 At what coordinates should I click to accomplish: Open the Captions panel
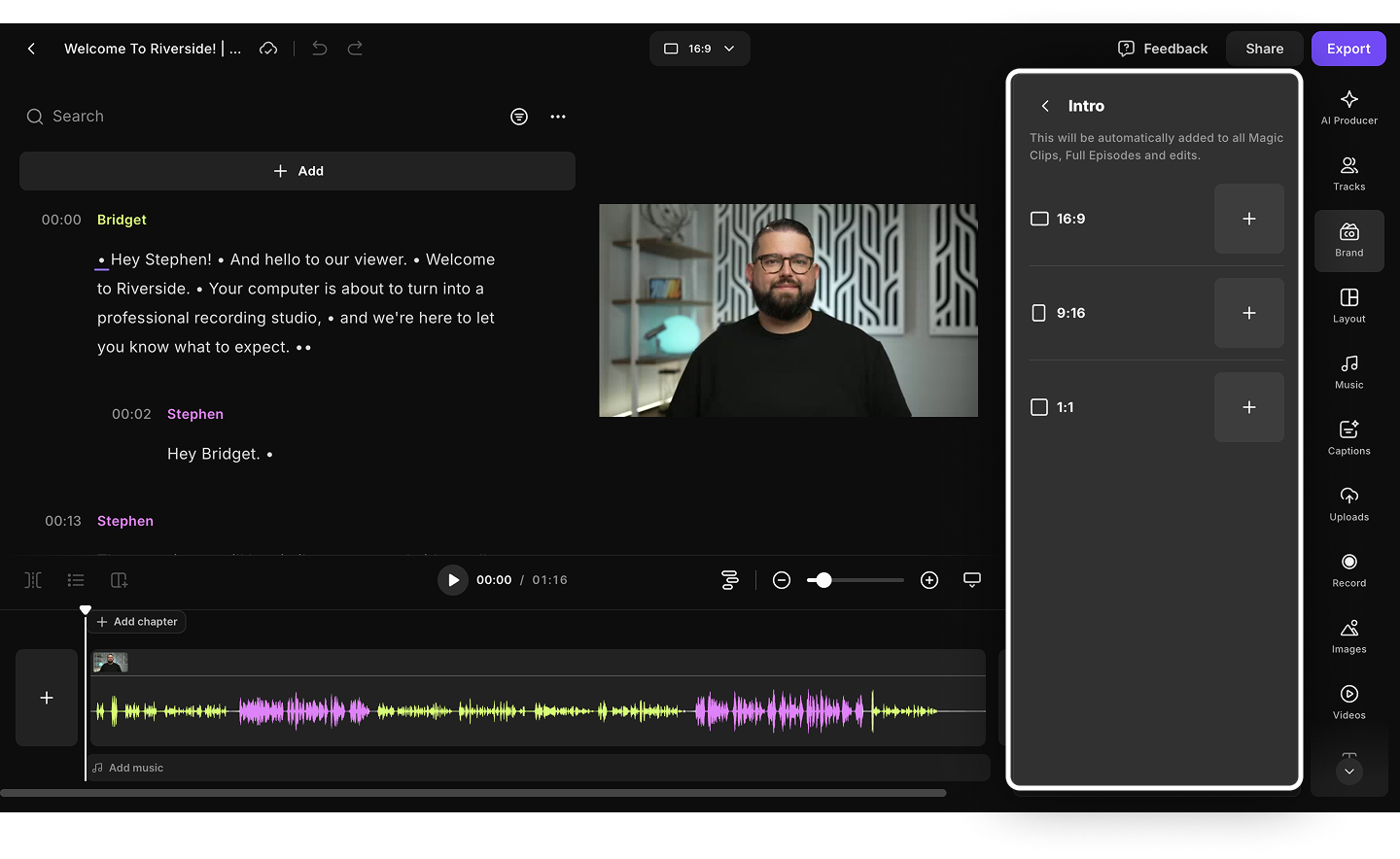[x=1348, y=437]
